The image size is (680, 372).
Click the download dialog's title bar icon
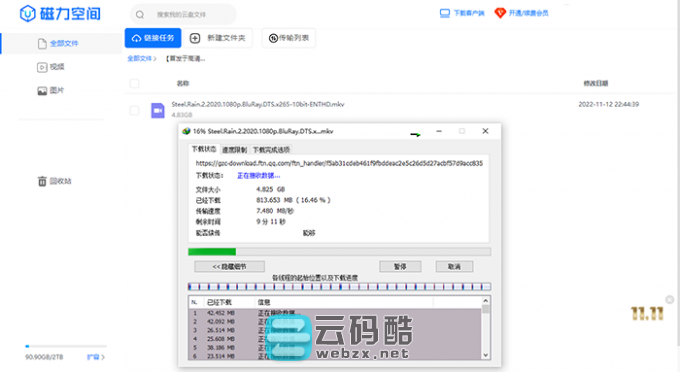pos(186,131)
